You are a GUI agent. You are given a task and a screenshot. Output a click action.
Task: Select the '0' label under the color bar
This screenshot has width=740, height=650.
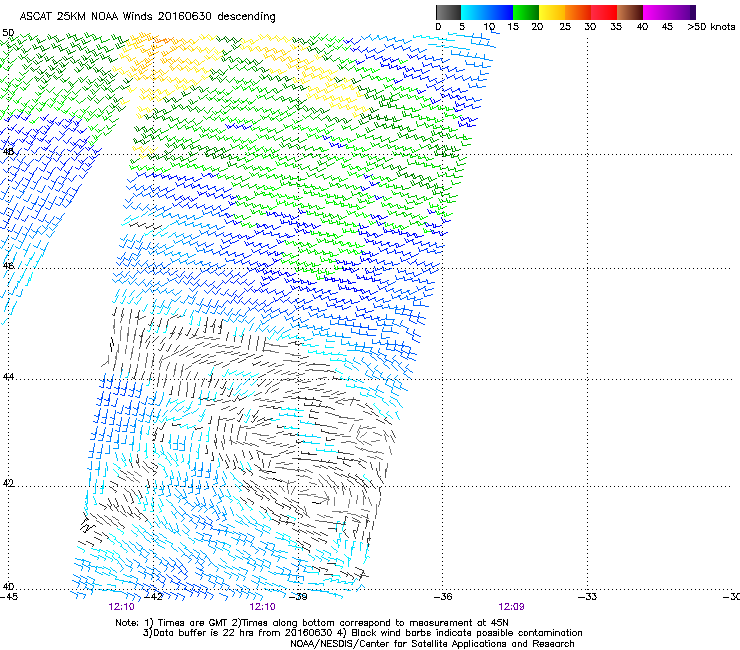(x=438, y=27)
